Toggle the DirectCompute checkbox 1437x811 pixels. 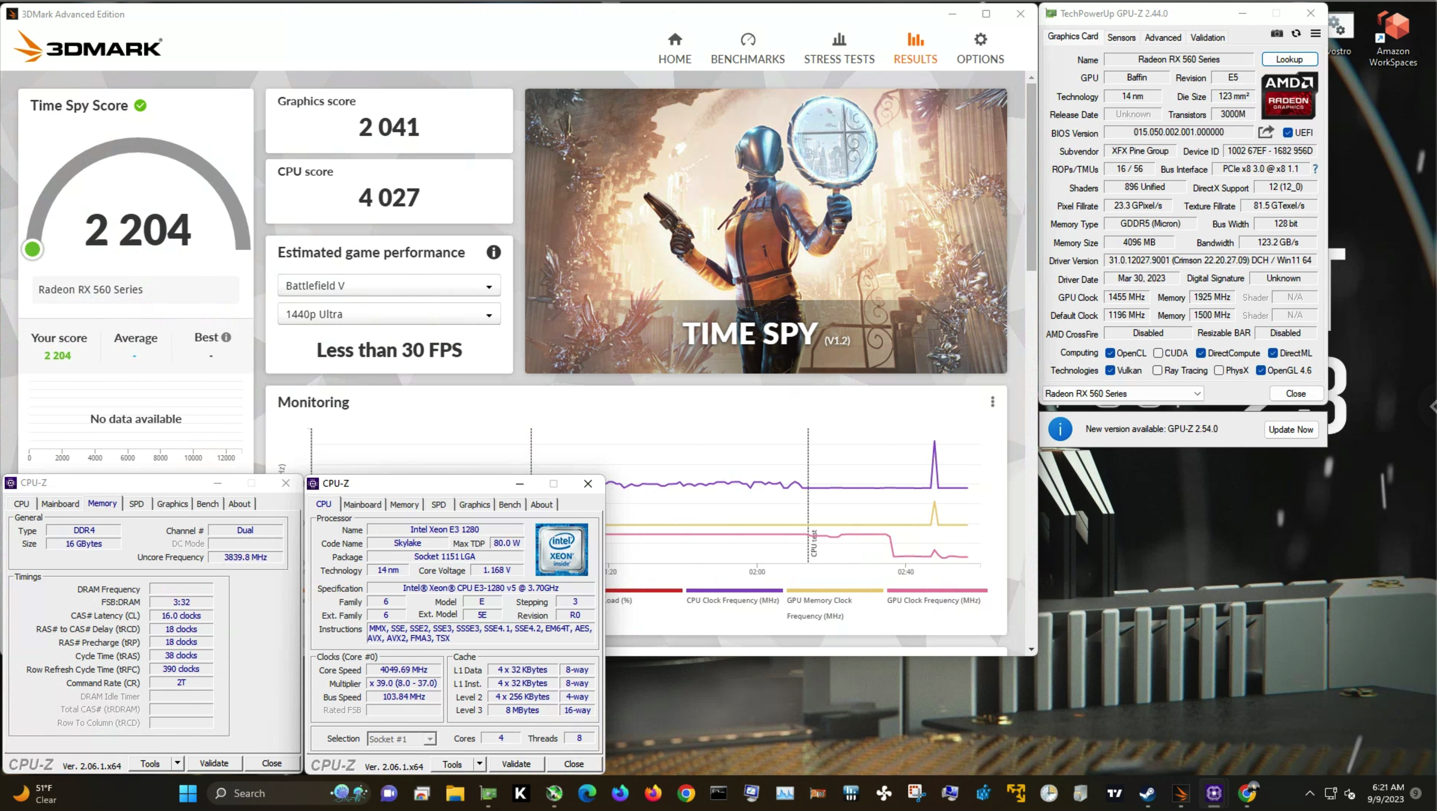pyautogui.click(x=1201, y=353)
